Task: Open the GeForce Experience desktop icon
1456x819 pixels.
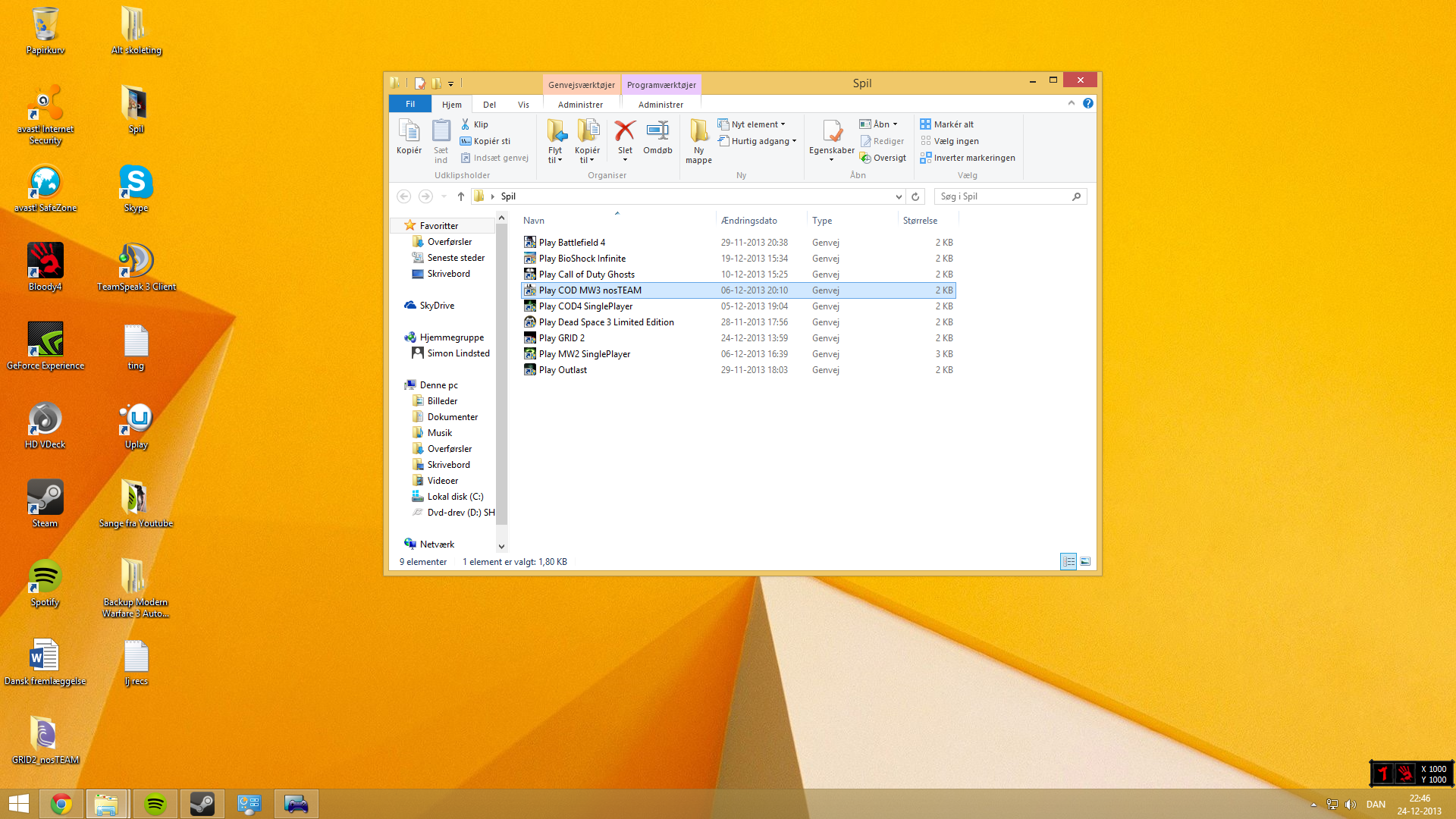Action: (x=45, y=346)
